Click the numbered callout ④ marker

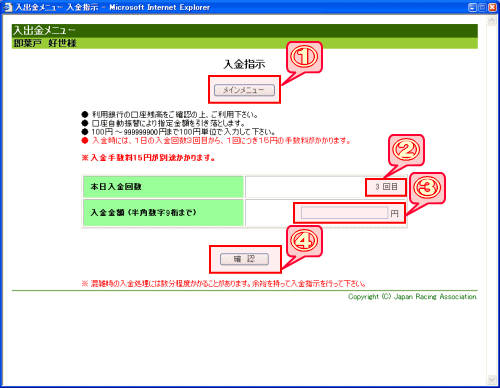pos(304,241)
